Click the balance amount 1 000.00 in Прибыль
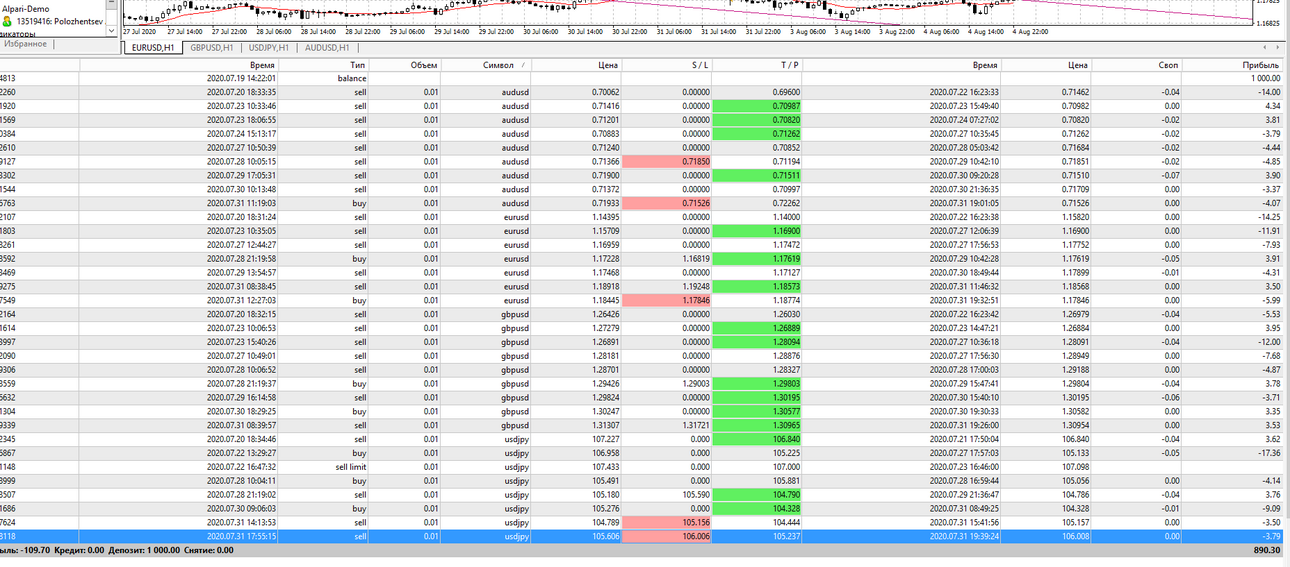Viewport: 1290px width, 567px height. (1264, 78)
